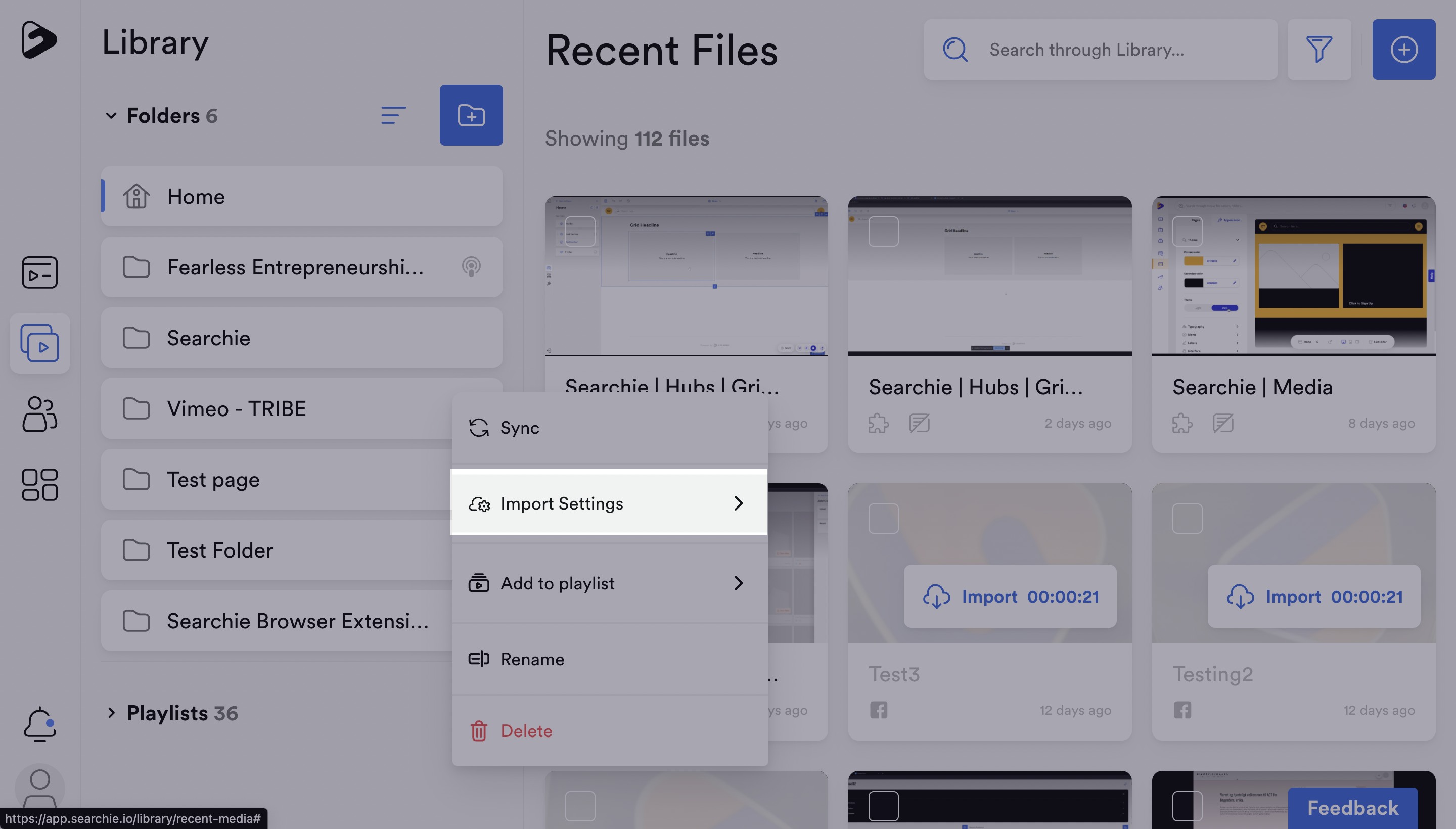1456x829 pixels.
Task: Click the add media plus button
Action: click(x=1403, y=50)
